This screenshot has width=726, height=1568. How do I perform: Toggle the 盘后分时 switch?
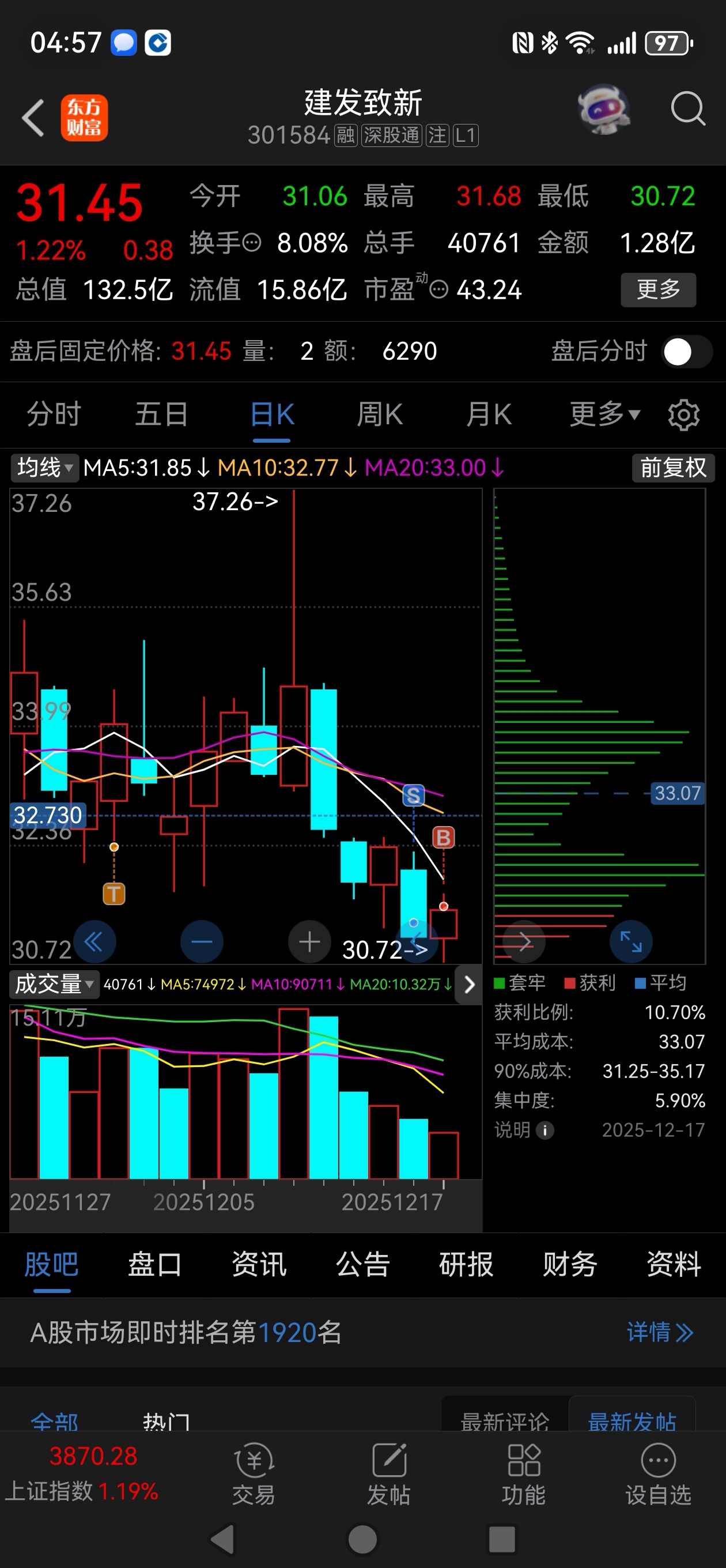coord(687,352)
